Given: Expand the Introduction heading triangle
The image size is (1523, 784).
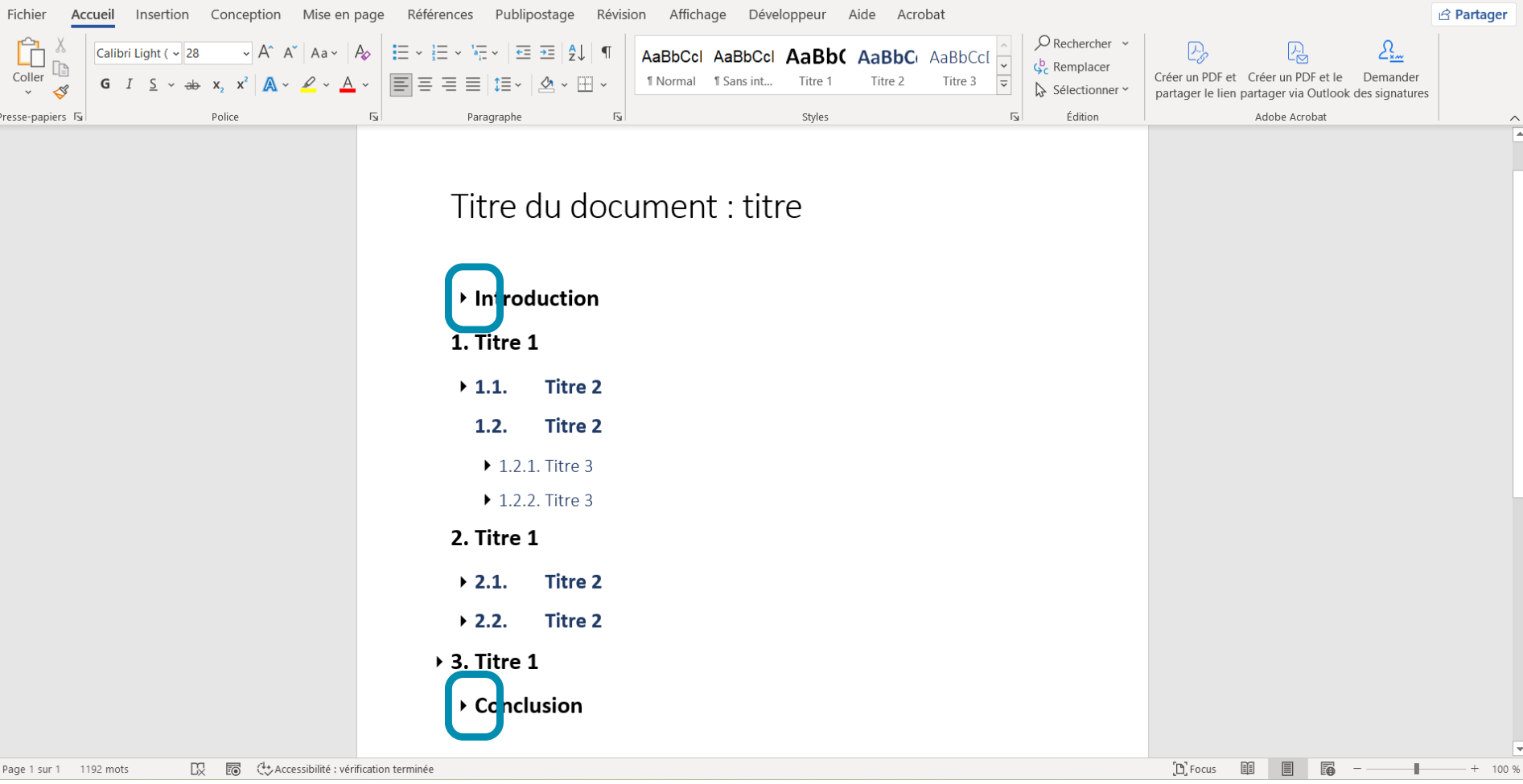Looking at the screenshot, I should (x=463, y=298).
